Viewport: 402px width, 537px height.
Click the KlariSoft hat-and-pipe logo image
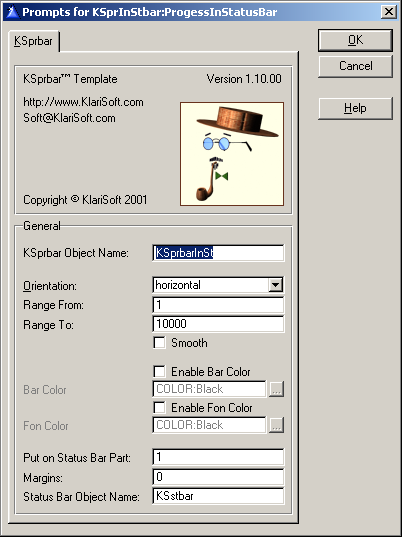[x=232, y=154]
